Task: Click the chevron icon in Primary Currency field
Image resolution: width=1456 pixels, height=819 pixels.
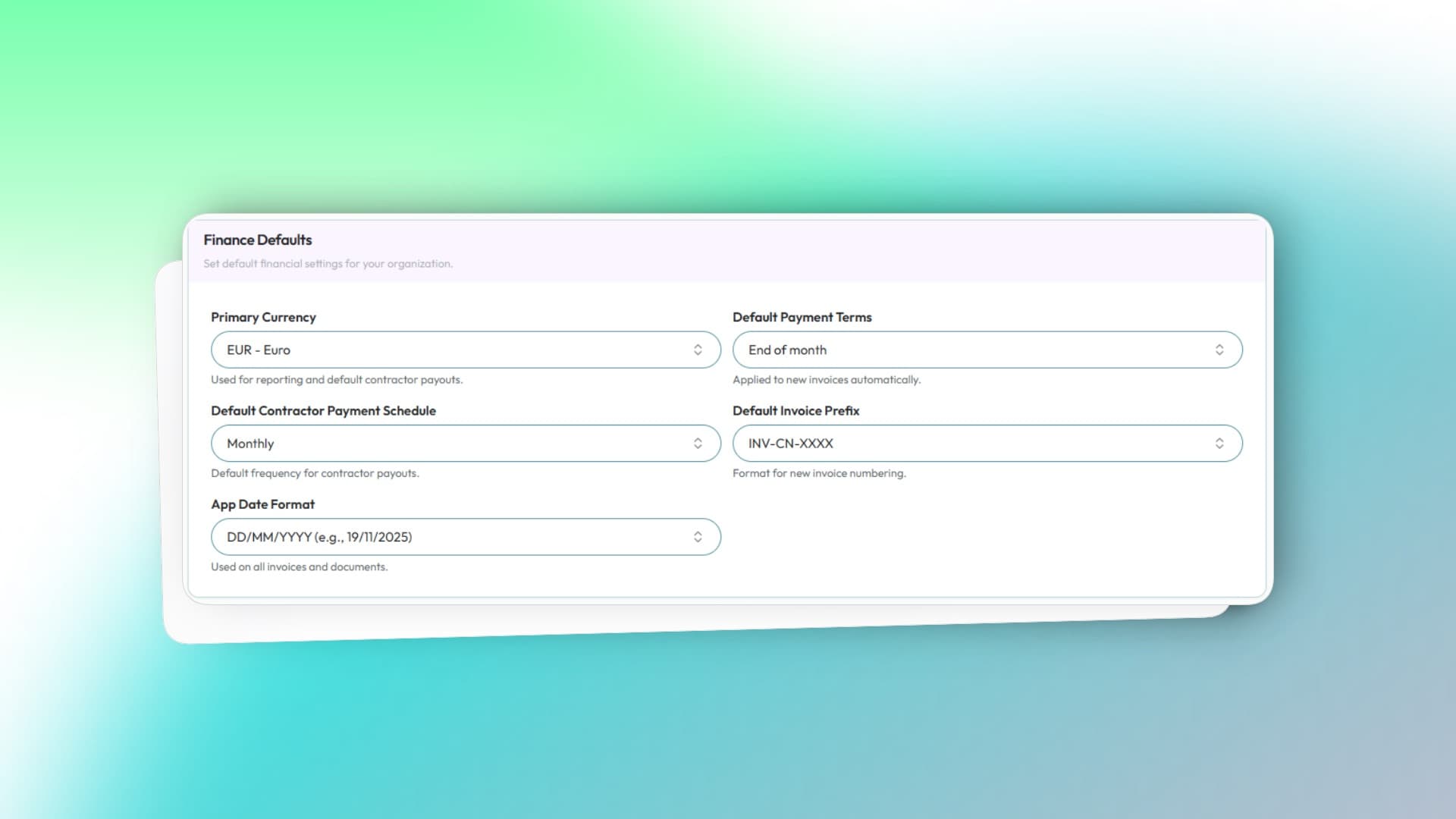Action: pos(698,350)
